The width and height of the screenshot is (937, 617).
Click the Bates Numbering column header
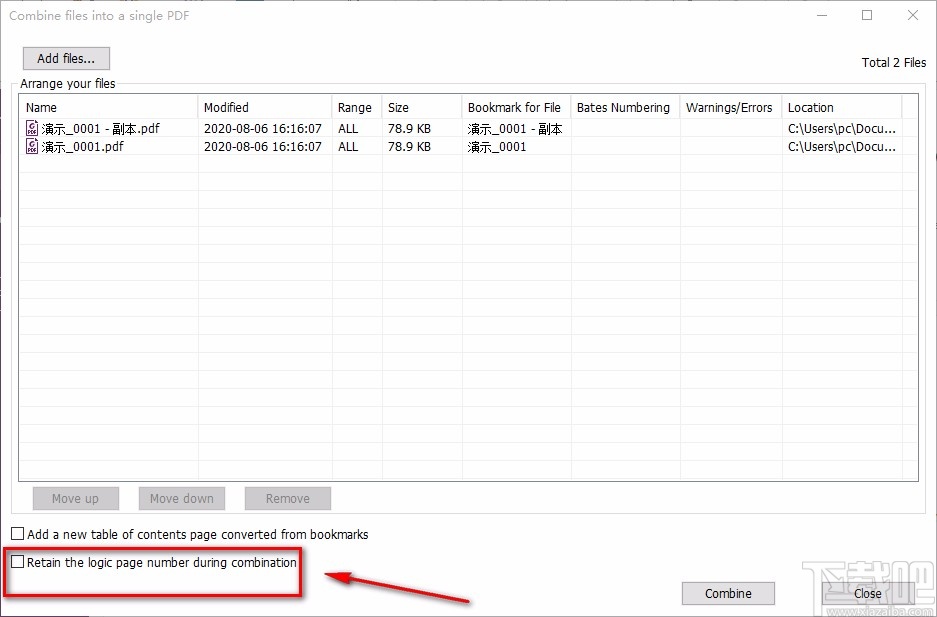[x=625, y=107]
